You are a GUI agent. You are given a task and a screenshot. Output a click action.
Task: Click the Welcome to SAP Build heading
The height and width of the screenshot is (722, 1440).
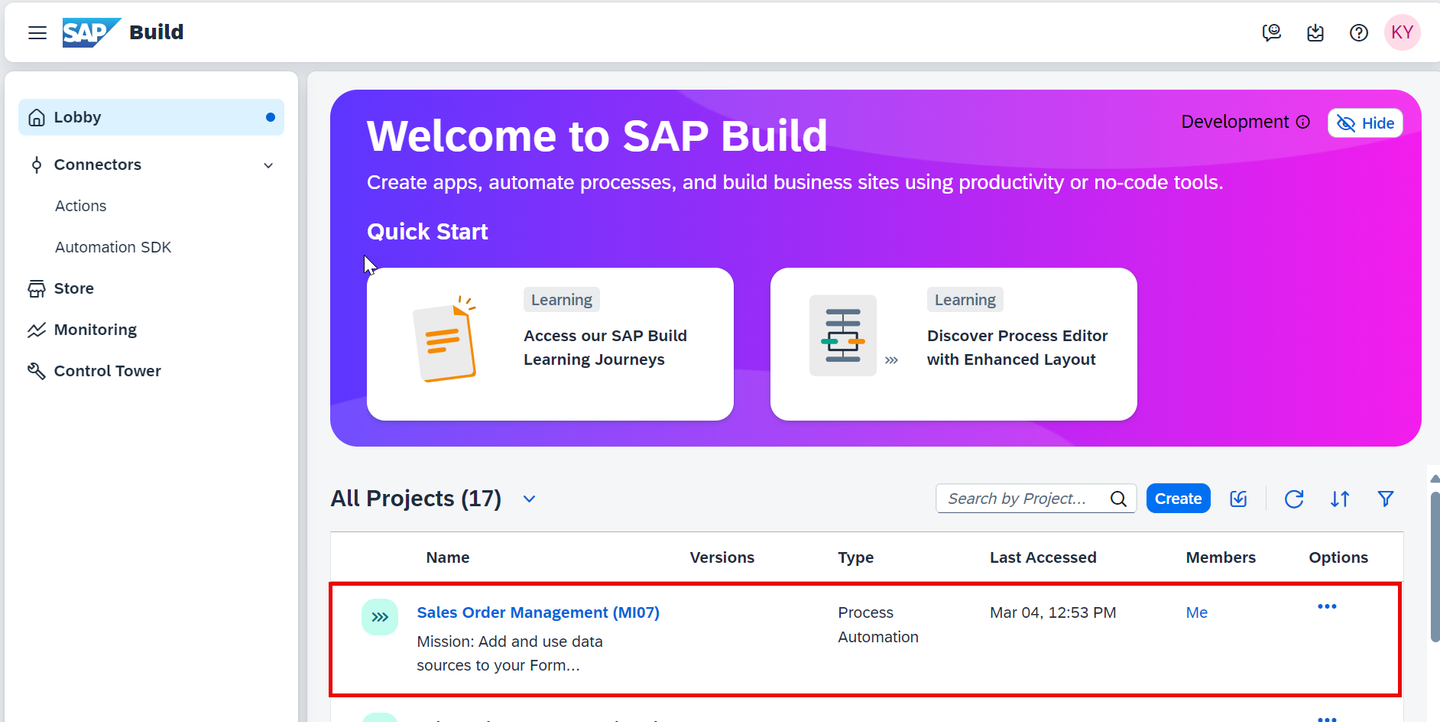coord(597,136)
